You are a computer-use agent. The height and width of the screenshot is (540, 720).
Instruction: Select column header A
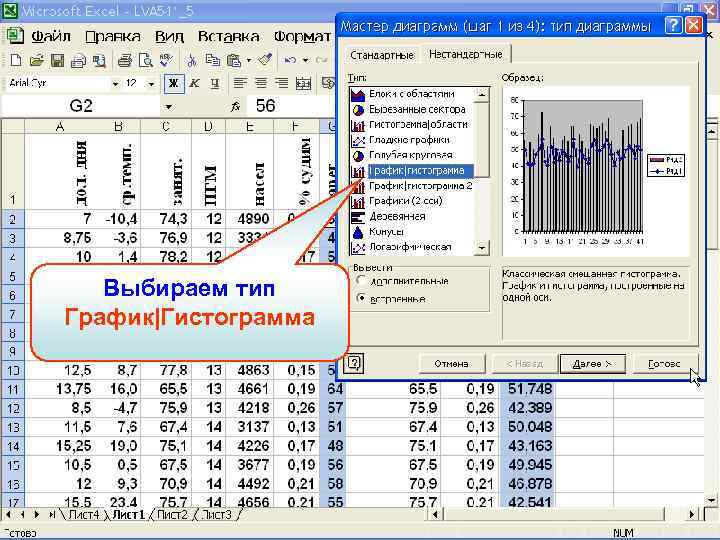coord(60,126)
